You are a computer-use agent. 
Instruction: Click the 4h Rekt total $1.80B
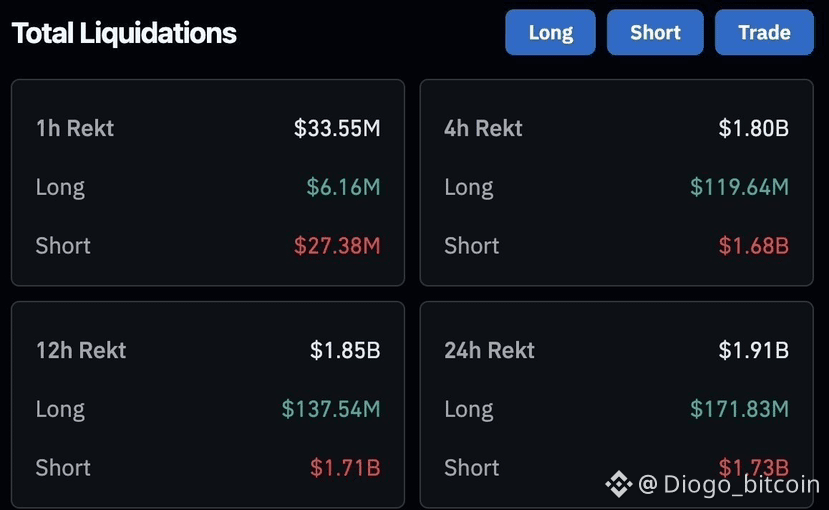[754, 128]
